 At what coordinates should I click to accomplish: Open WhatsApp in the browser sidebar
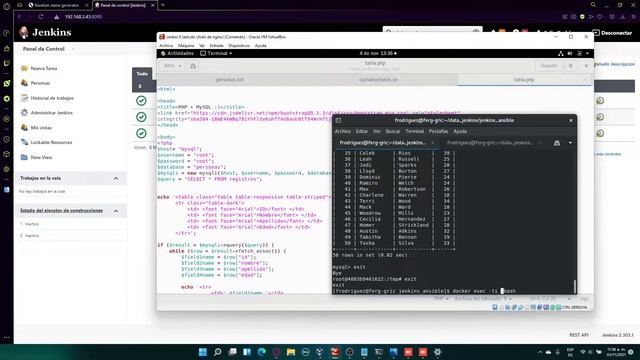pos(7,83)
